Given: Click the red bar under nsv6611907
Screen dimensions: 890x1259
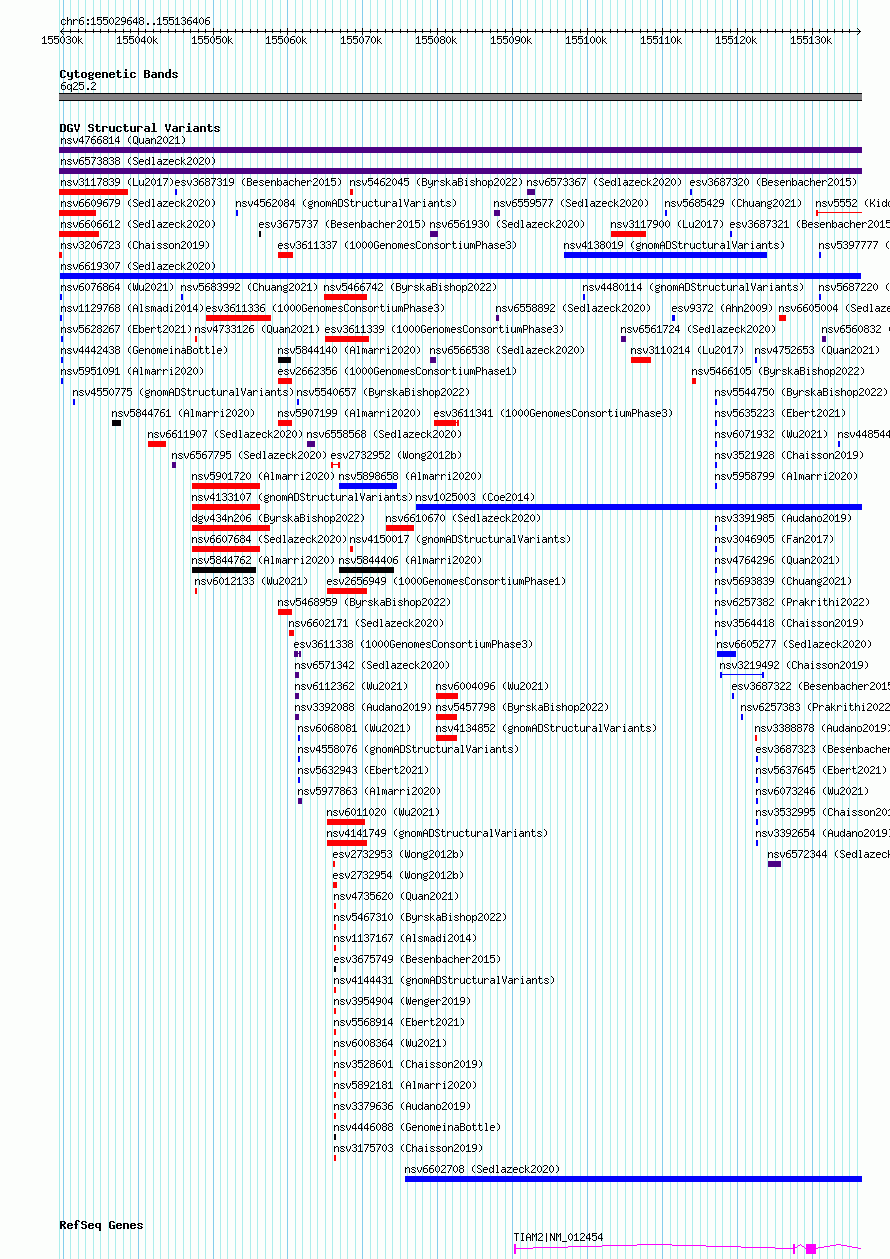Looking at the screenshot, I should point(157,444).
